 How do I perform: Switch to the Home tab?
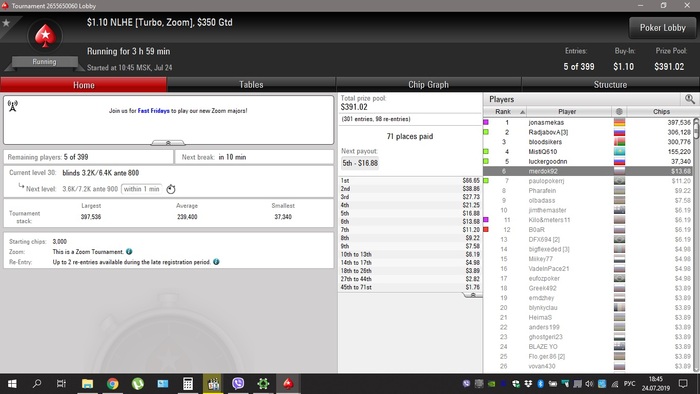point(83,85)
